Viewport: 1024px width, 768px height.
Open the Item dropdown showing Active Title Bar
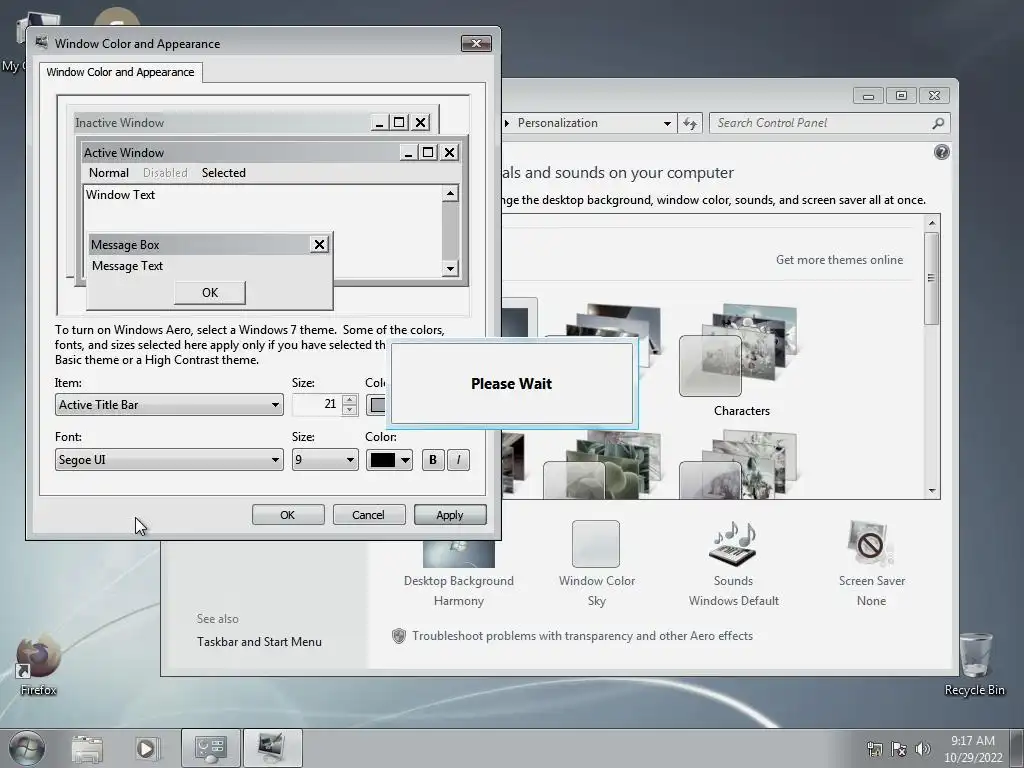tap(169, 405)
